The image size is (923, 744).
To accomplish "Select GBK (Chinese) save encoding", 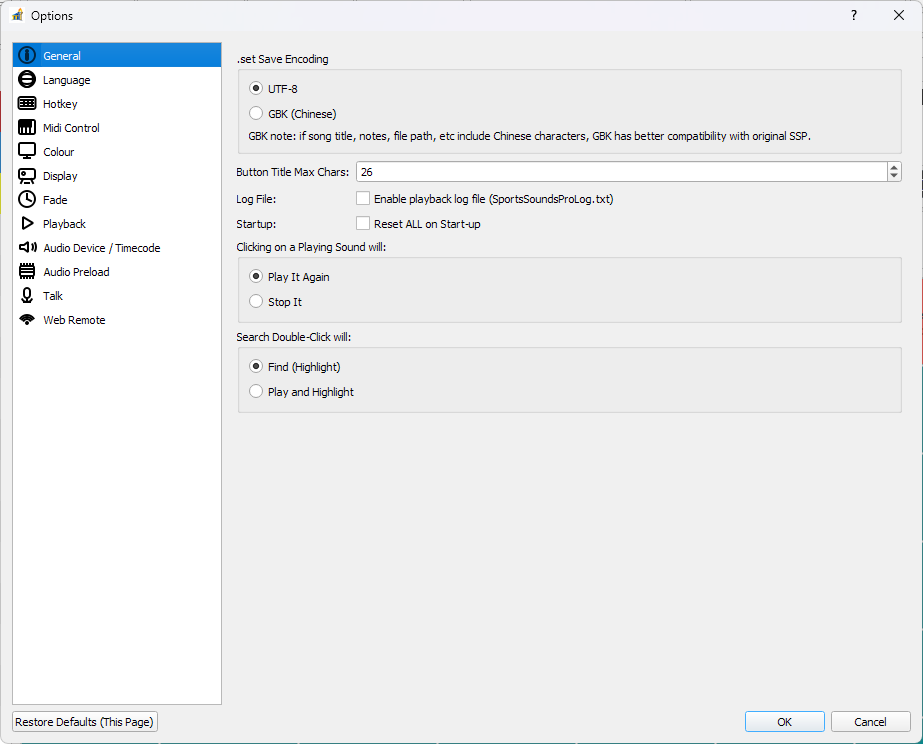I will click(x=256, y=113).
